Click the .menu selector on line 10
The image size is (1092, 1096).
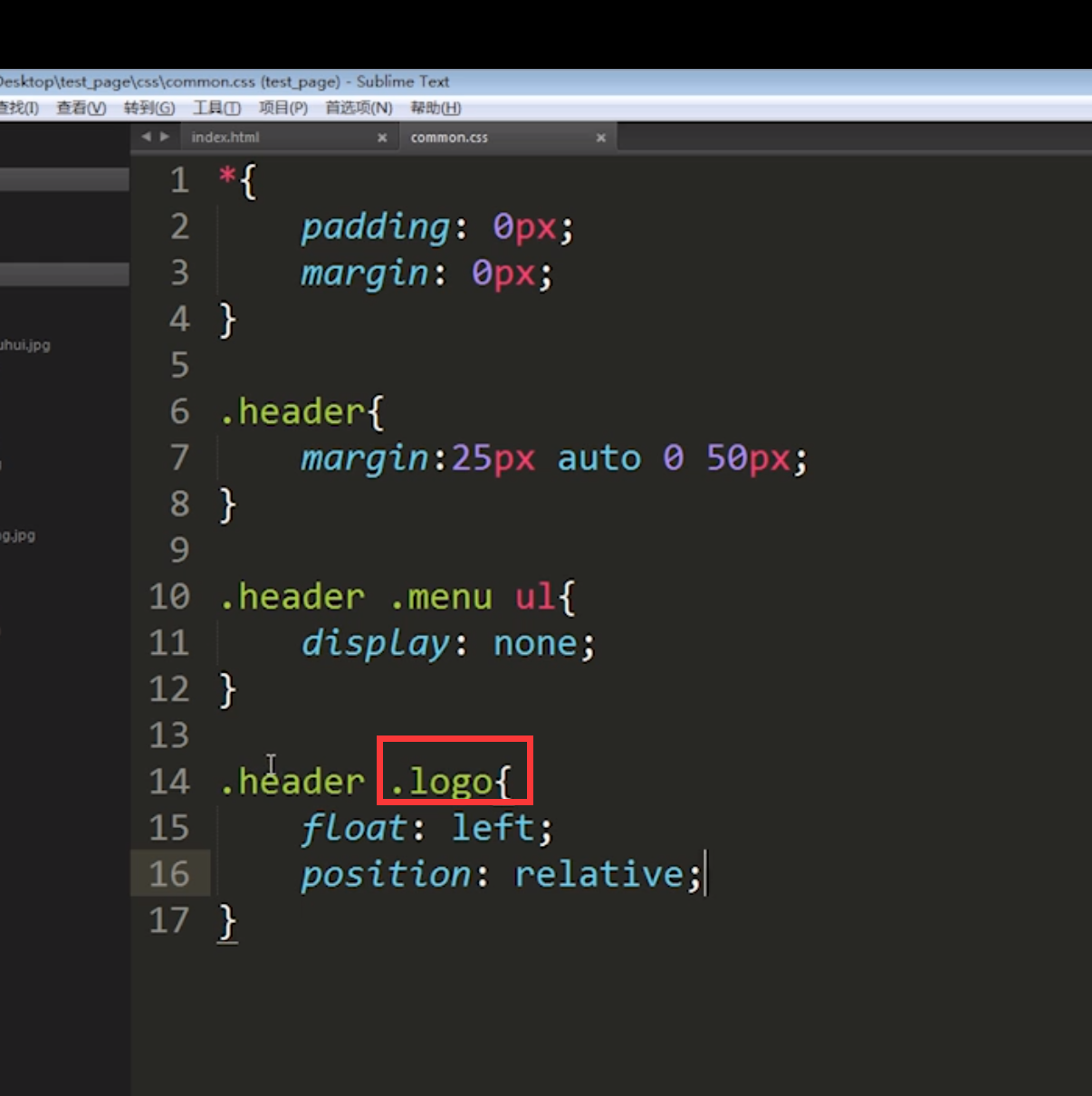(x=441, y=597)
